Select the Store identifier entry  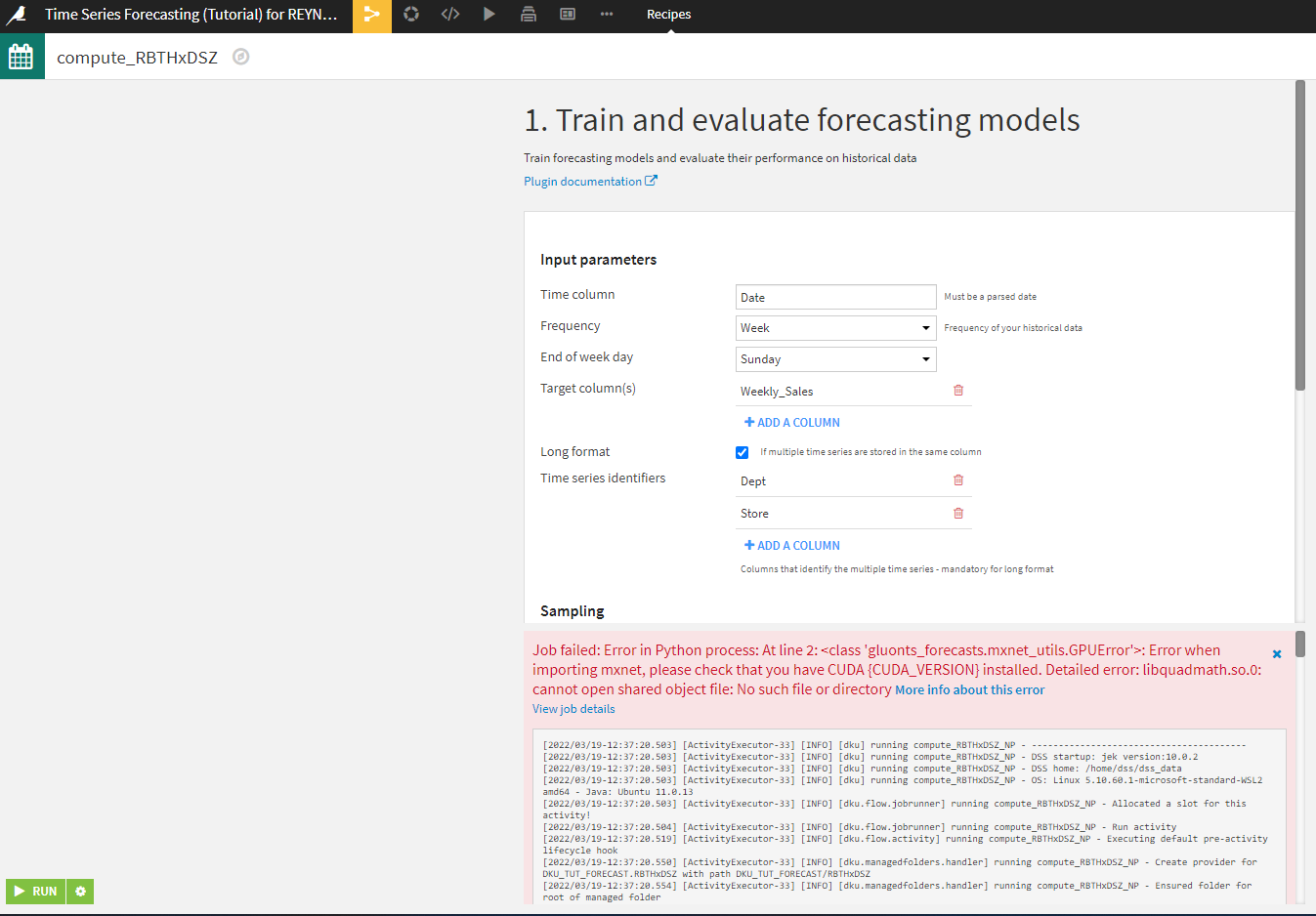pyautogui.click(x=754, y=514)
